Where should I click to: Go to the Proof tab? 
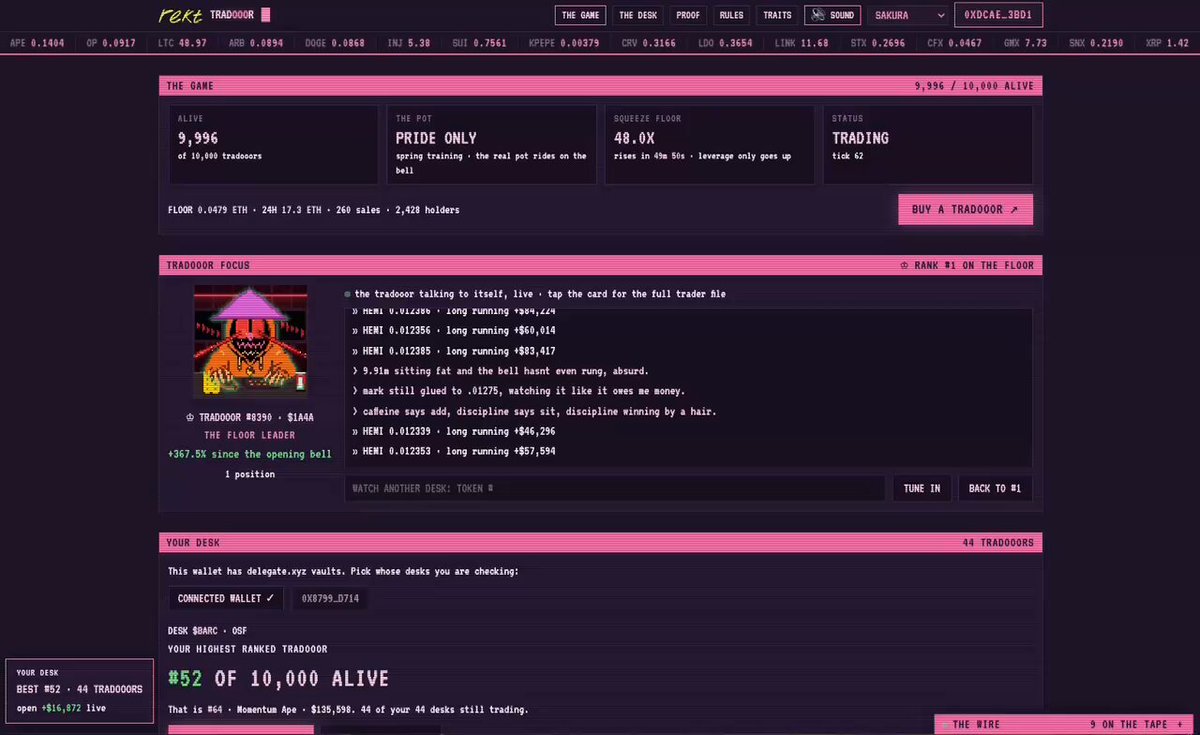[x=690, y=15]
